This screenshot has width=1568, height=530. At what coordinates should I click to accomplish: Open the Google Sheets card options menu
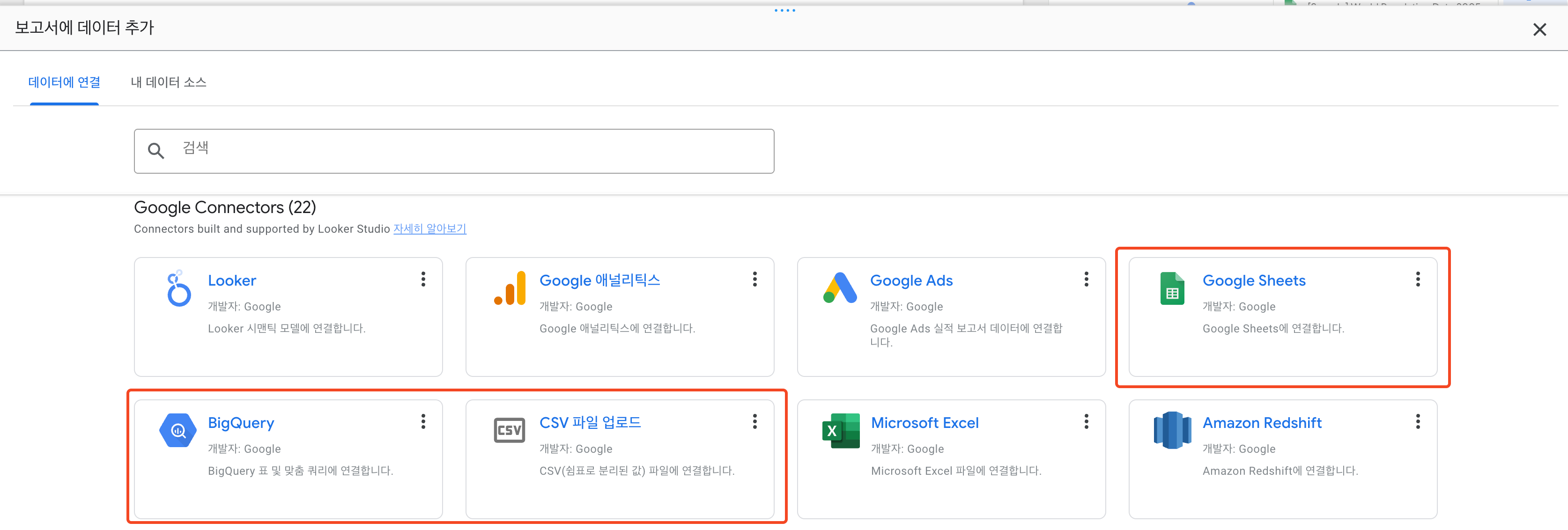pyautogui.click(x=1418, y=280)
